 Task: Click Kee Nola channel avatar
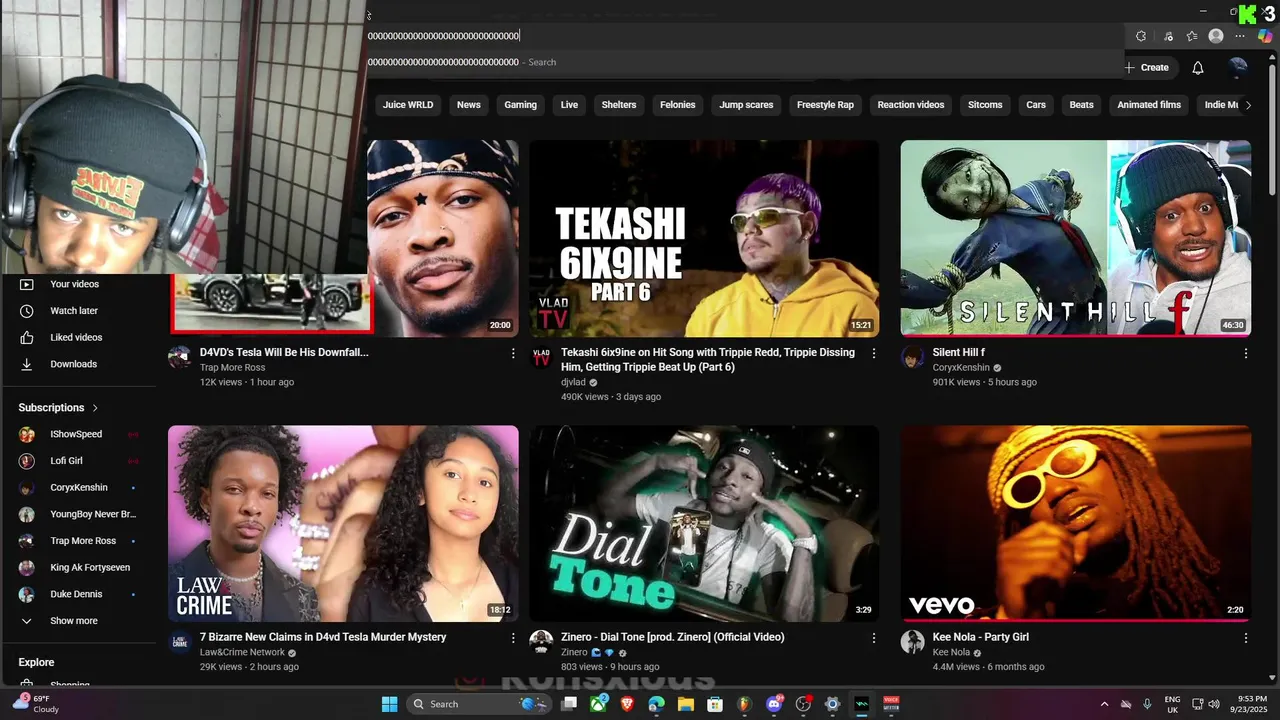pos(912,642)
